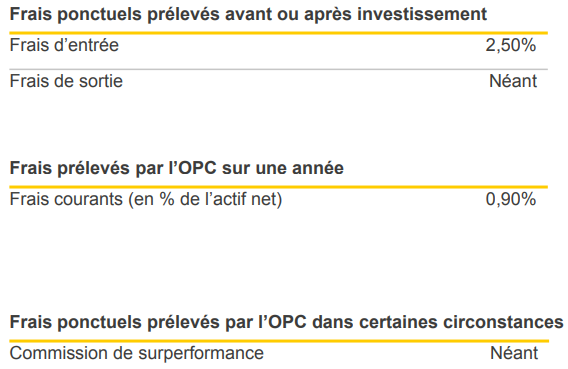
Task: Click the 2,50% entry fee value
Action: click(511, 45)
